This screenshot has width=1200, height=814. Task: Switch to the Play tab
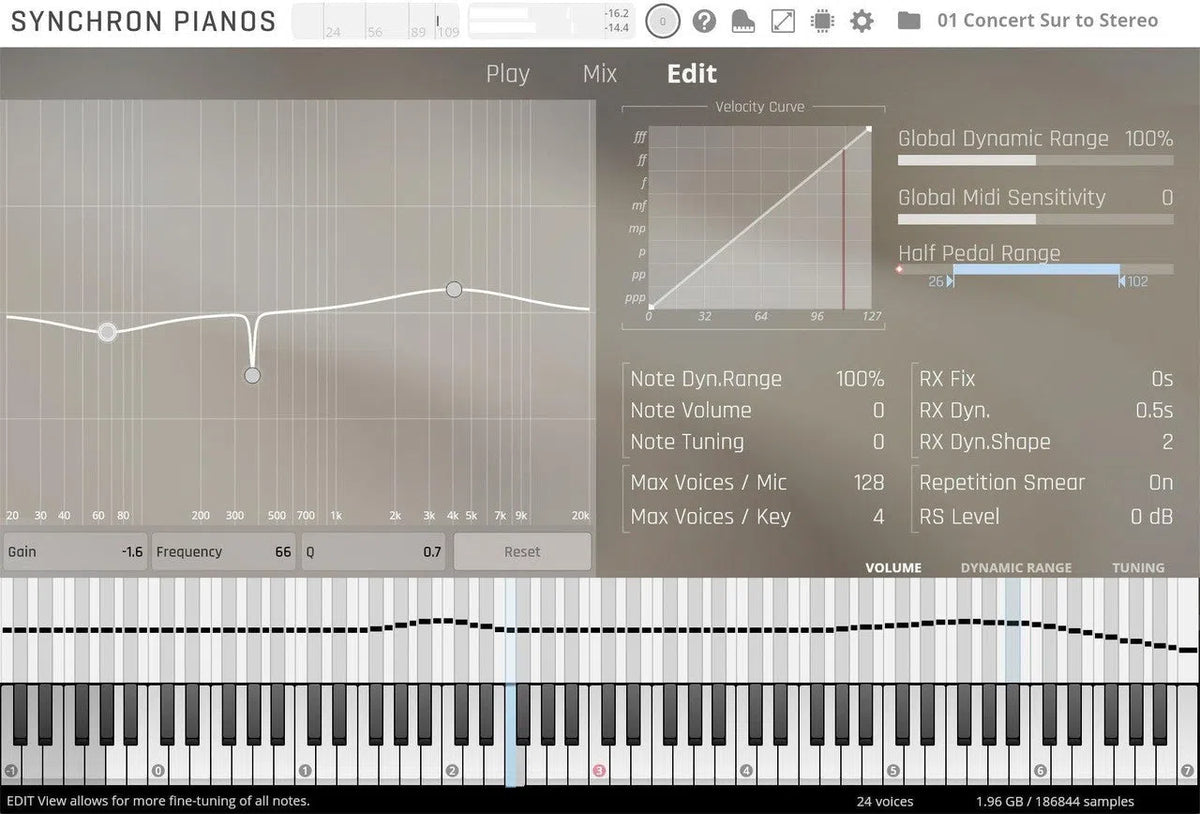(507, 74)
